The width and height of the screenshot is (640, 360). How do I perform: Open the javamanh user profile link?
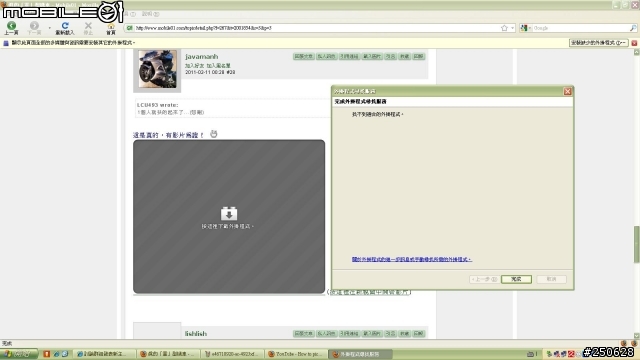click(x=201, y=56)
